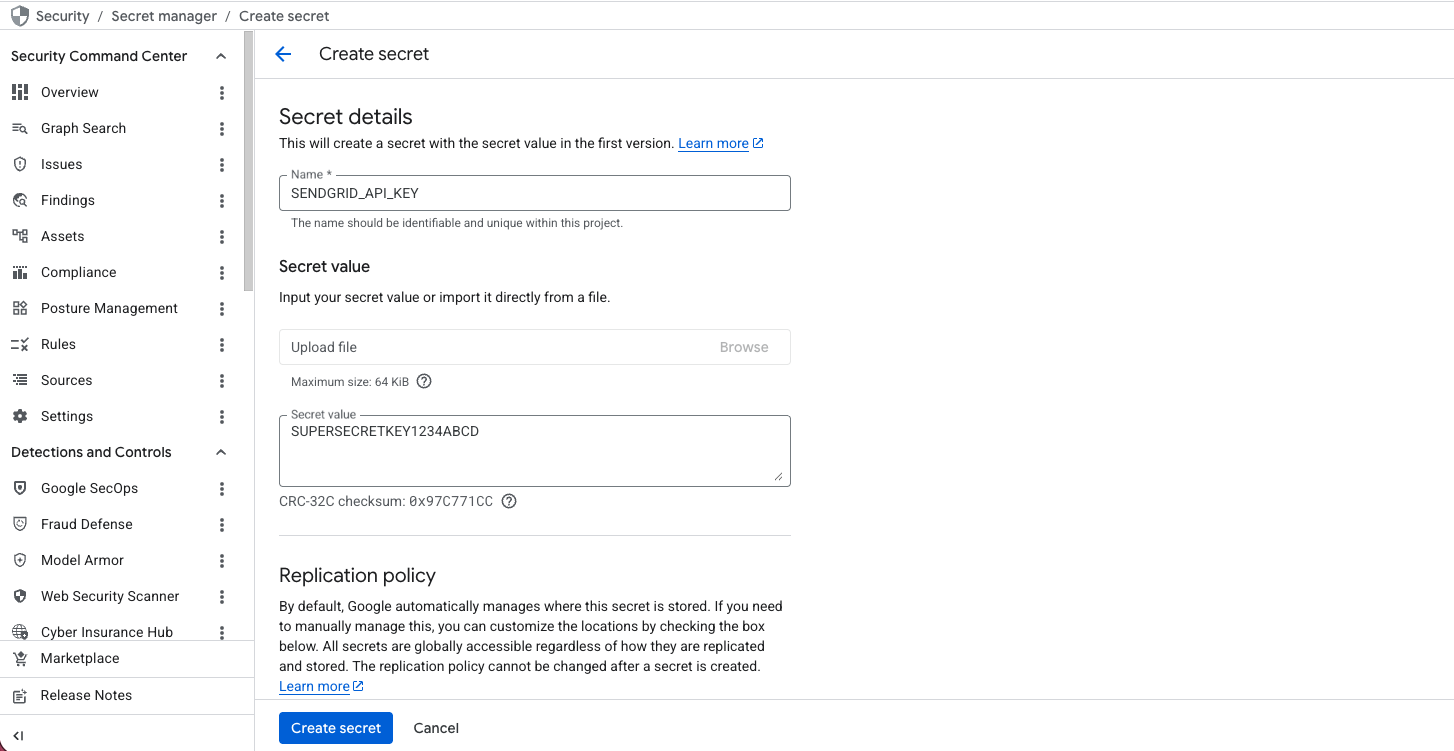
Task: Click the help icon beside CRC-32C checksum
Action: 509,501
